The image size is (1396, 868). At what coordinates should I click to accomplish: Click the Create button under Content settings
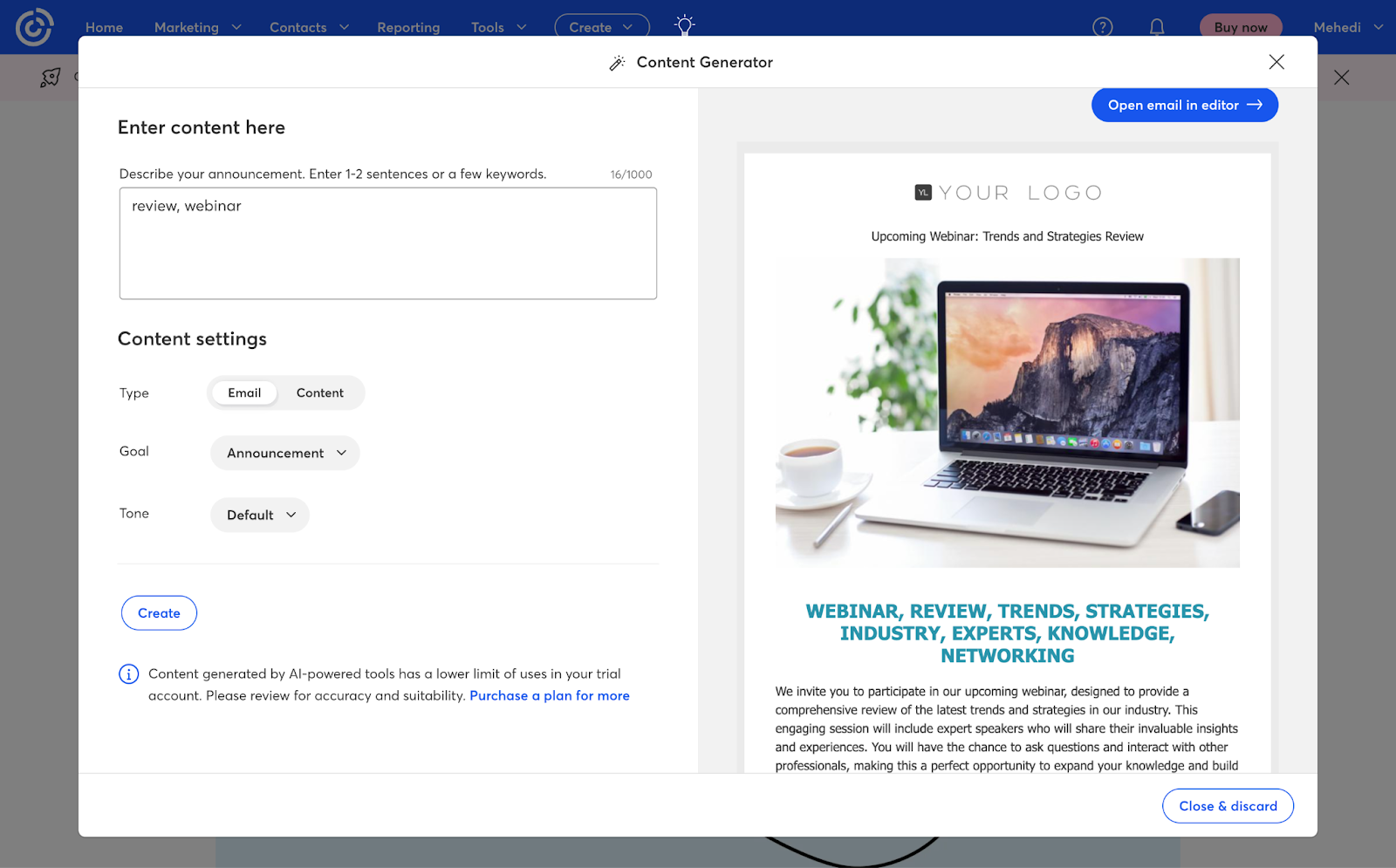159,613
